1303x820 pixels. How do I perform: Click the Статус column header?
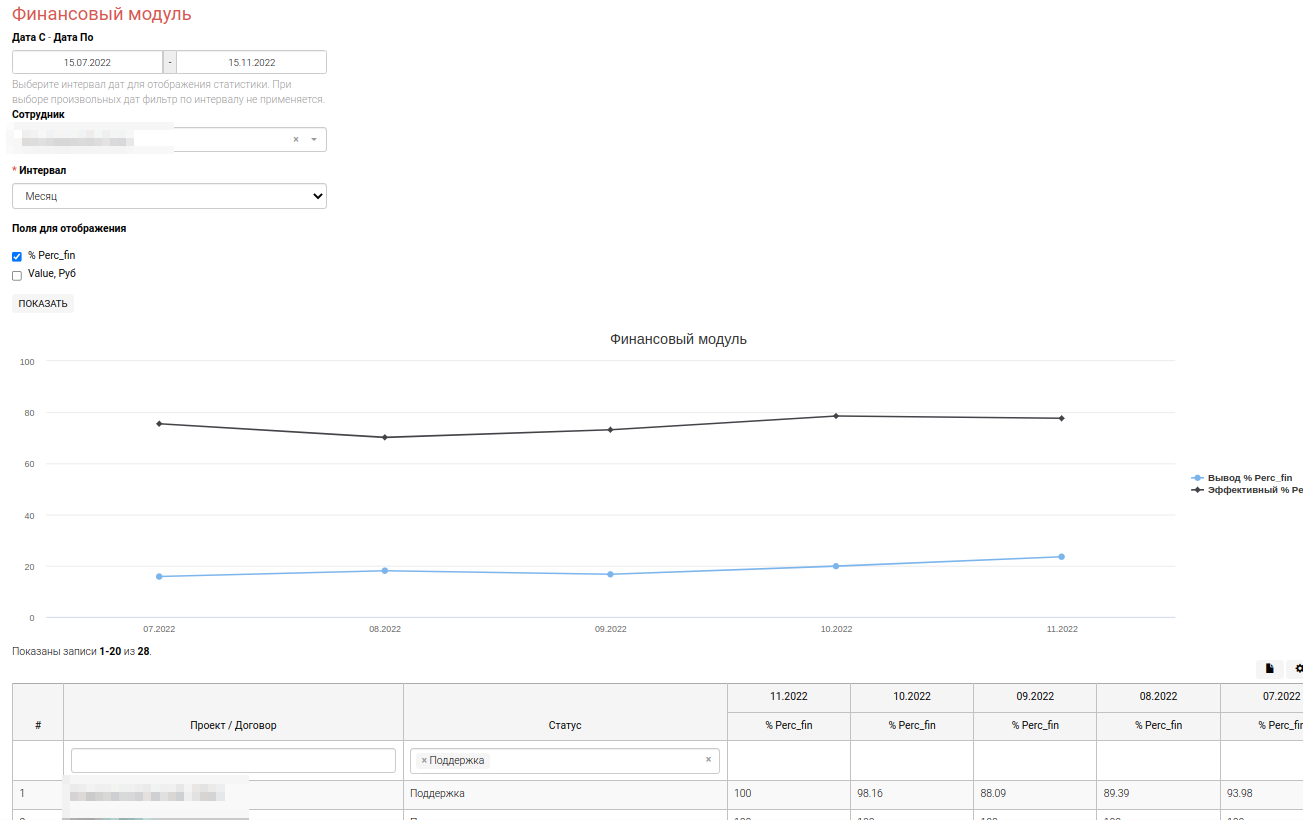(x=565, y=725)
